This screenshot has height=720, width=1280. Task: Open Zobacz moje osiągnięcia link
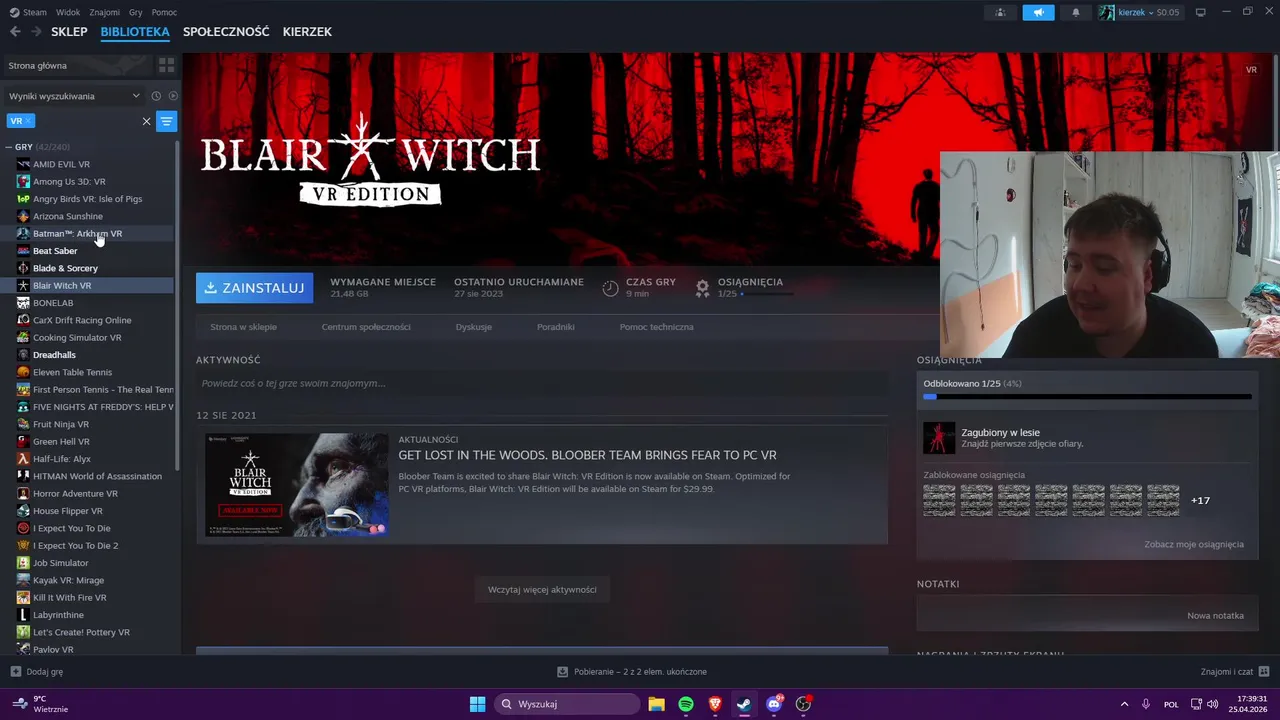pos(1194,545)
